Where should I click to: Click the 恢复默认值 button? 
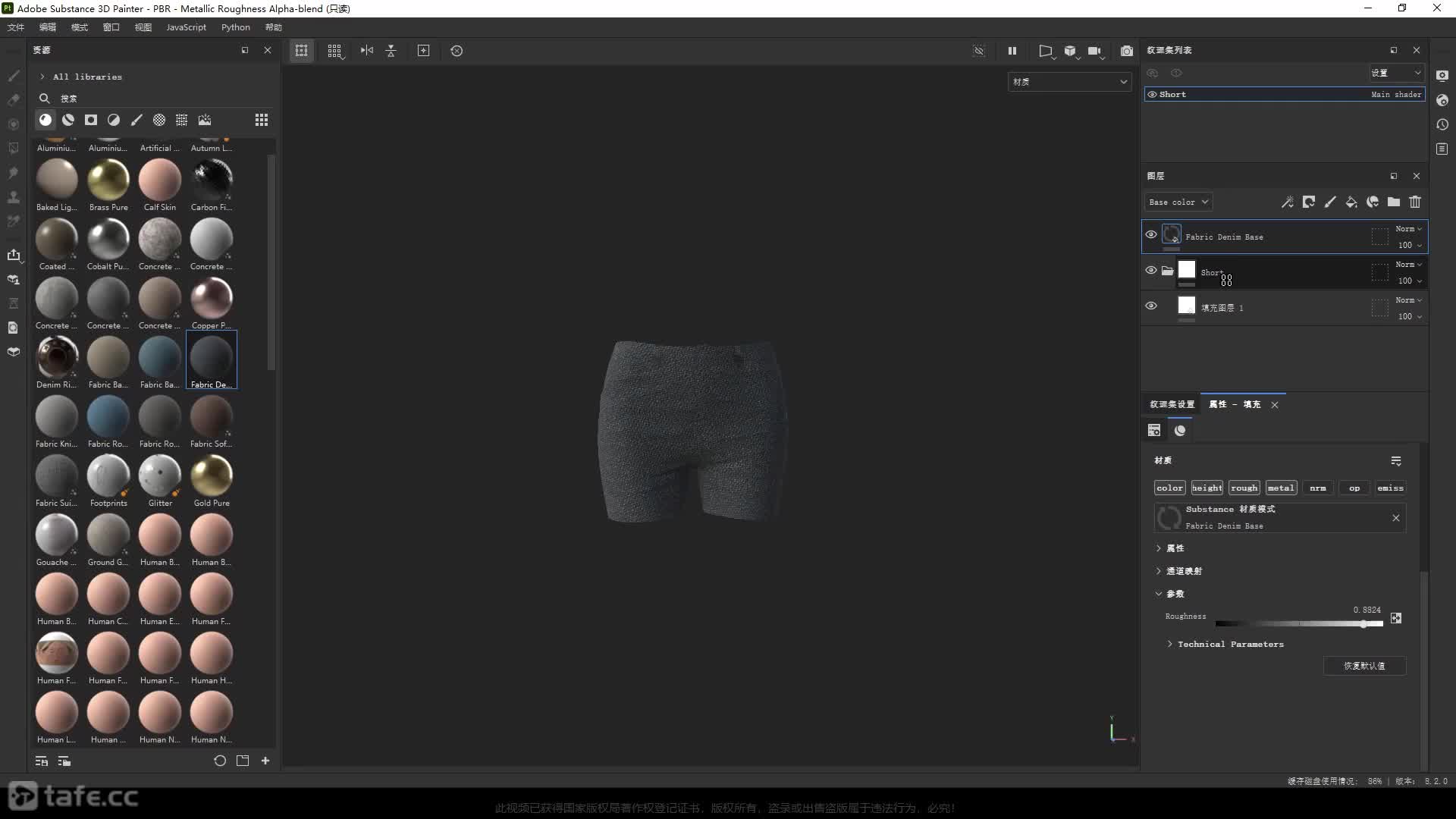pyautogui.click(x=1364, y=666)
